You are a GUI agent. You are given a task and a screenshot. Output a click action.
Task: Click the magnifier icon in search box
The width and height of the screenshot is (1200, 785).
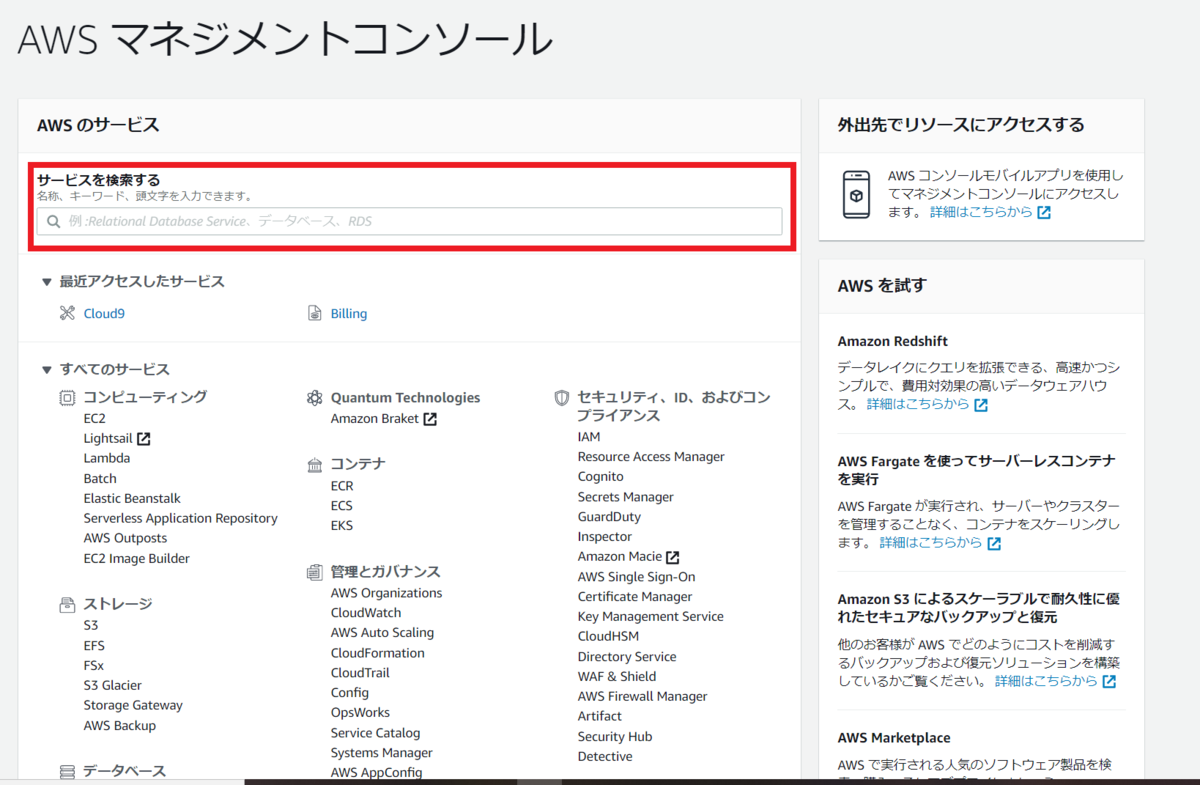click(54, 221)
